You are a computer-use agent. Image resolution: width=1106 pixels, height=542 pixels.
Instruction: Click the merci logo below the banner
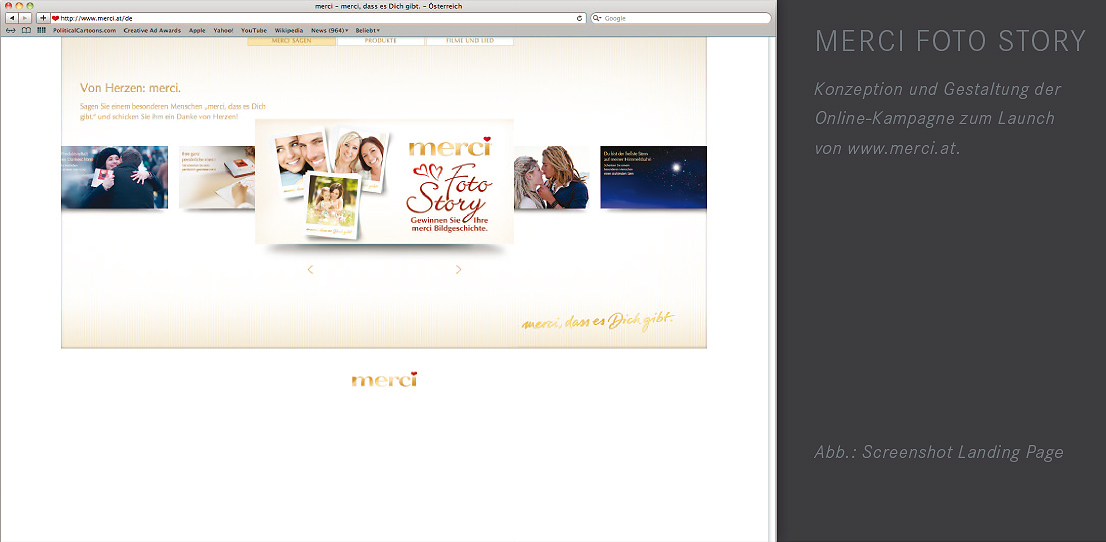click(384, 380)
